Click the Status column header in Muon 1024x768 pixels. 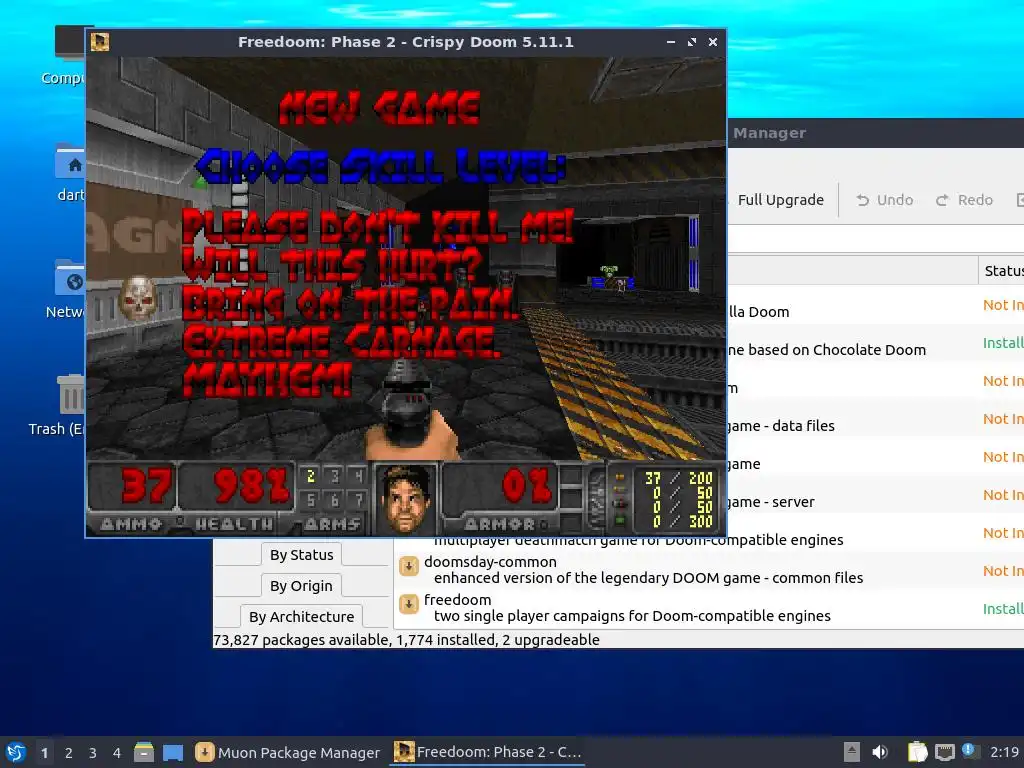coord(1001,270)
